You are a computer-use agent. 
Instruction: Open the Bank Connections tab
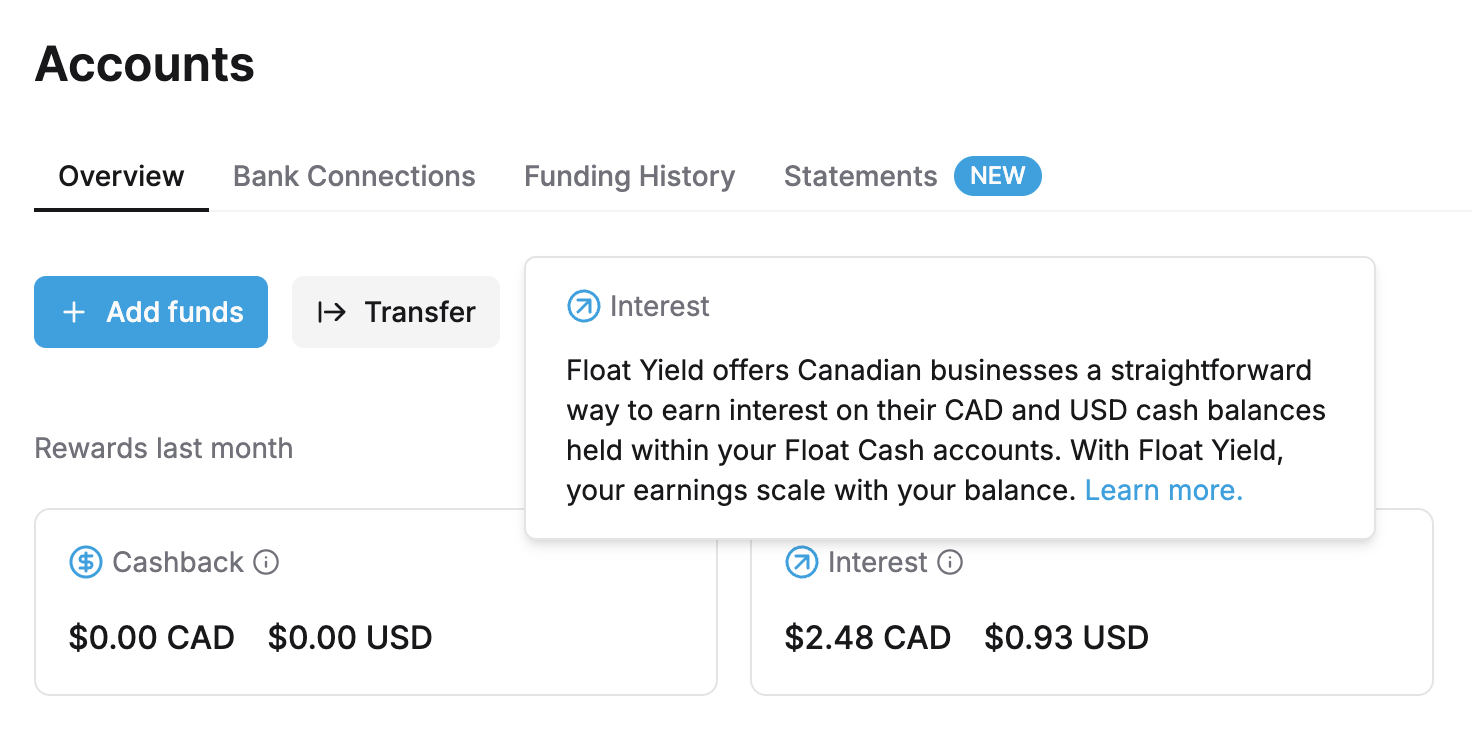tap(354, 177)
